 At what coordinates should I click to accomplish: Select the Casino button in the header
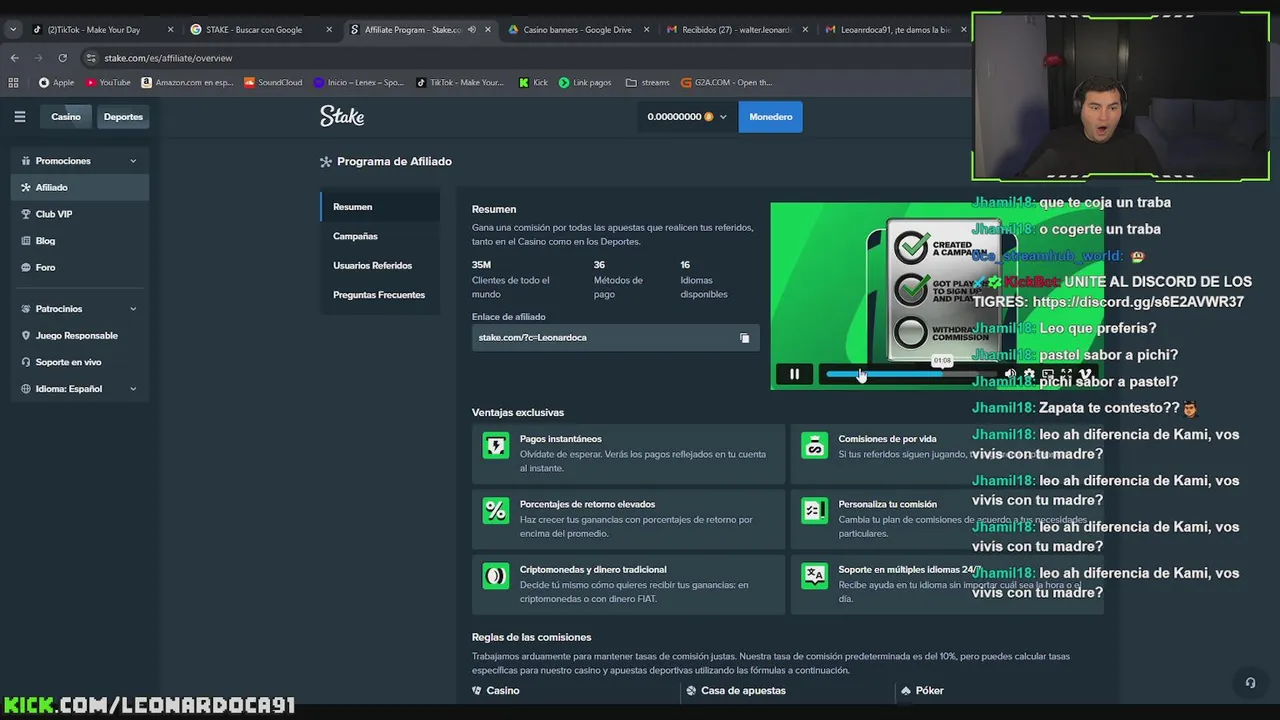click(x=66, y=117)
